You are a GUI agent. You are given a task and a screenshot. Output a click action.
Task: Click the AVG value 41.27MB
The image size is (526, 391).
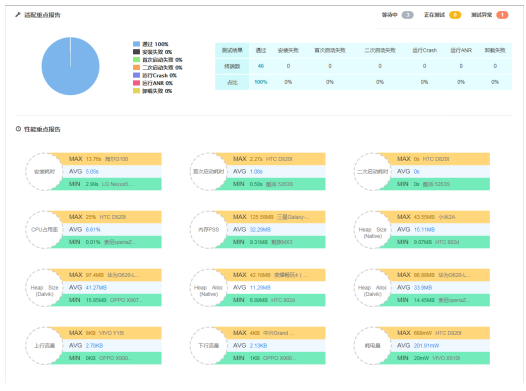pyautogui.click(x=96, y=288)
